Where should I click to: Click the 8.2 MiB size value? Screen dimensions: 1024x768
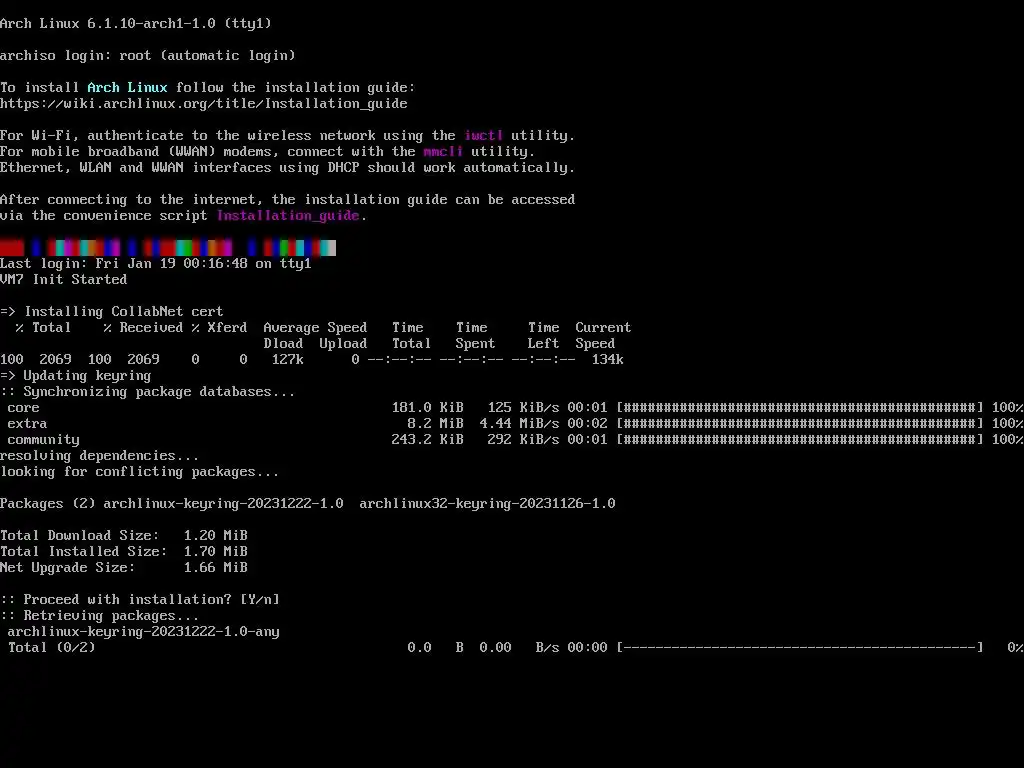[436, 424]
